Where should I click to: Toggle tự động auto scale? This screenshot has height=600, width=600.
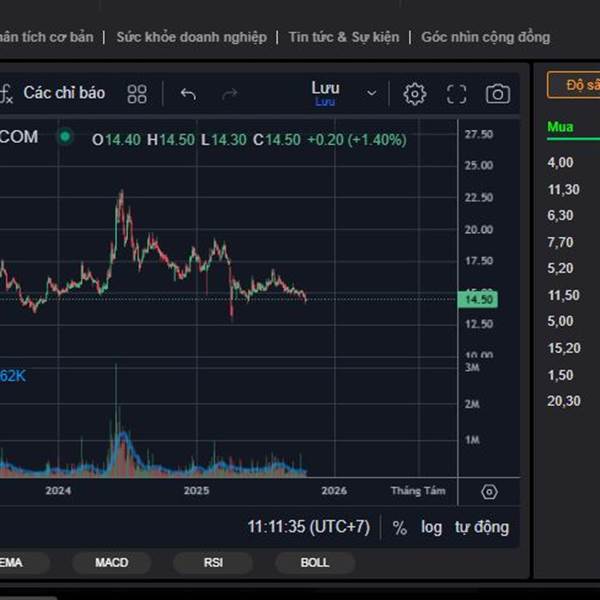point(482,527)
